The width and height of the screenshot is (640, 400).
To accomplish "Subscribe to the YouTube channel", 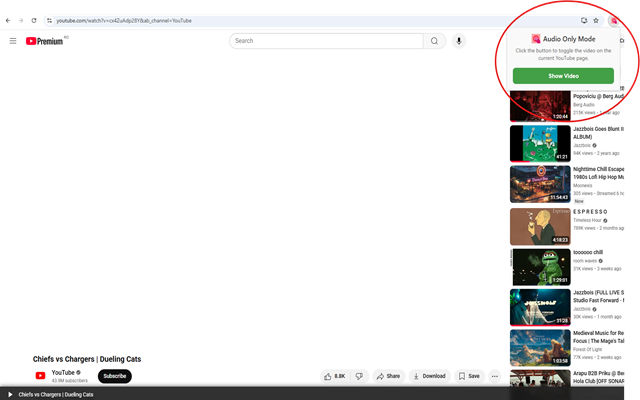I will pos(115,376).
